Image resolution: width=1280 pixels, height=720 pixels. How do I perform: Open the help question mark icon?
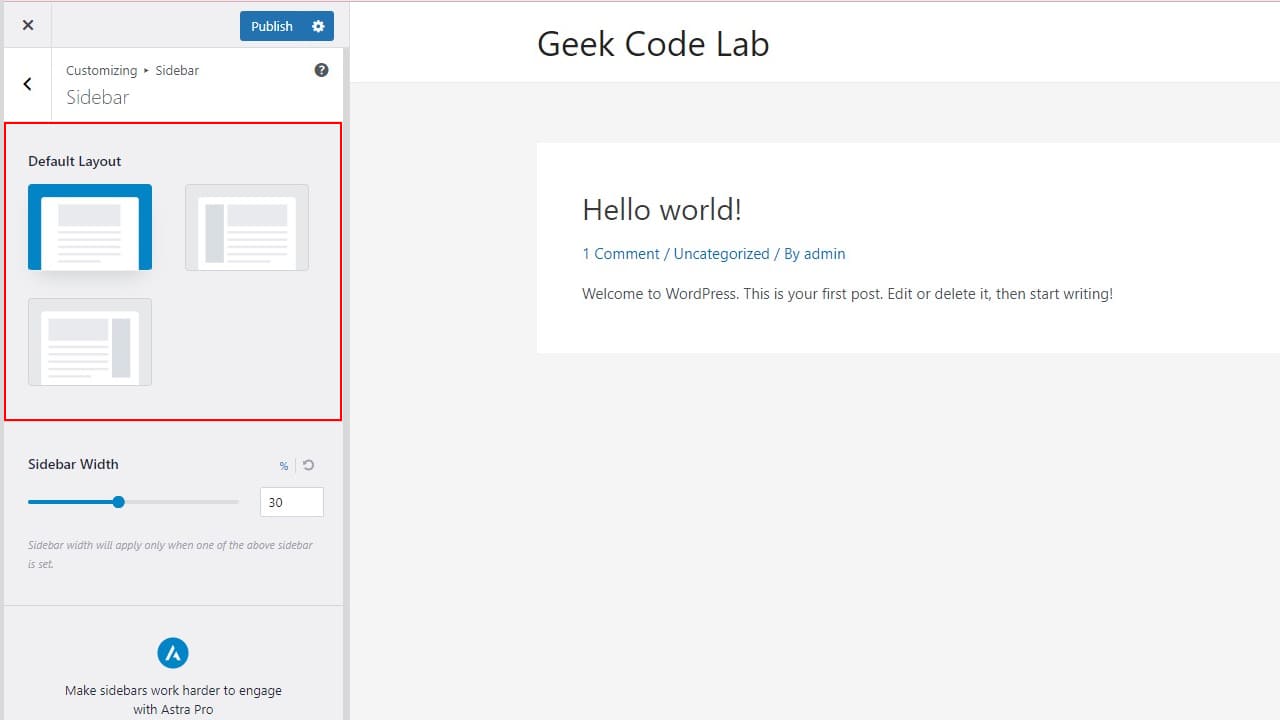tap(321, 70)
